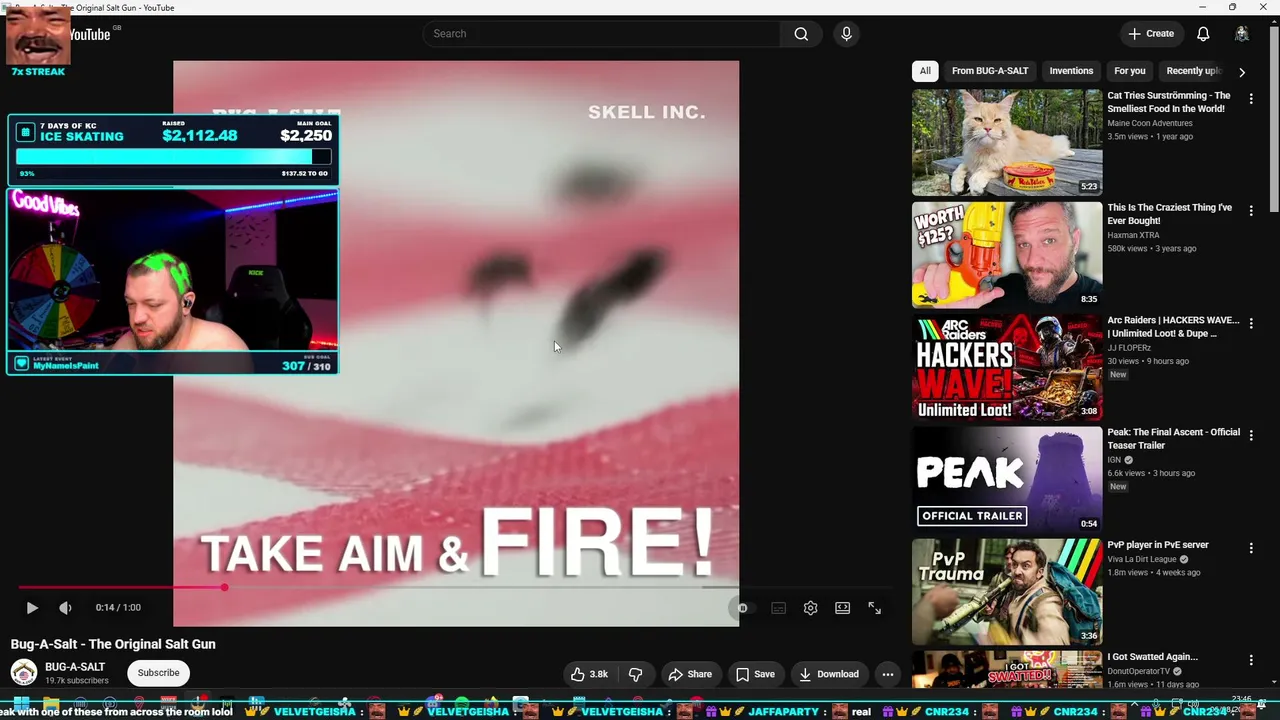This screenshot has height=720, width=1280.
Task: Open options for Arc Raiders video
Action: (1251, 323)
